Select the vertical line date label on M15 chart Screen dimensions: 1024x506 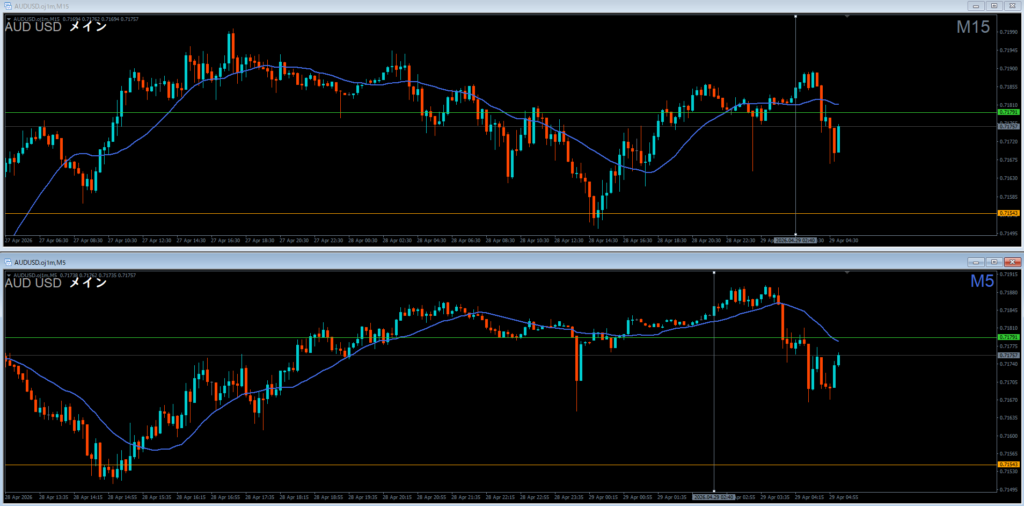795,241
